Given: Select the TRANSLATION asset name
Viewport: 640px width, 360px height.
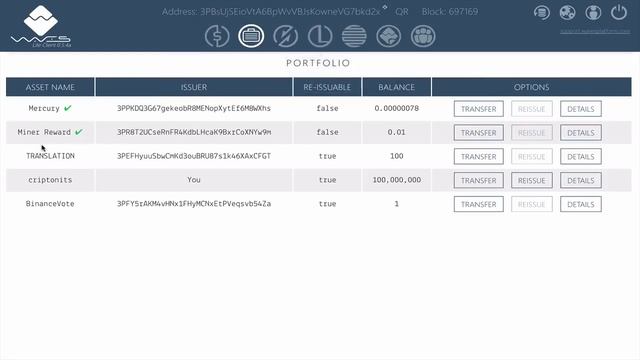Looking at the screenshot, I should tap(50, 156).
